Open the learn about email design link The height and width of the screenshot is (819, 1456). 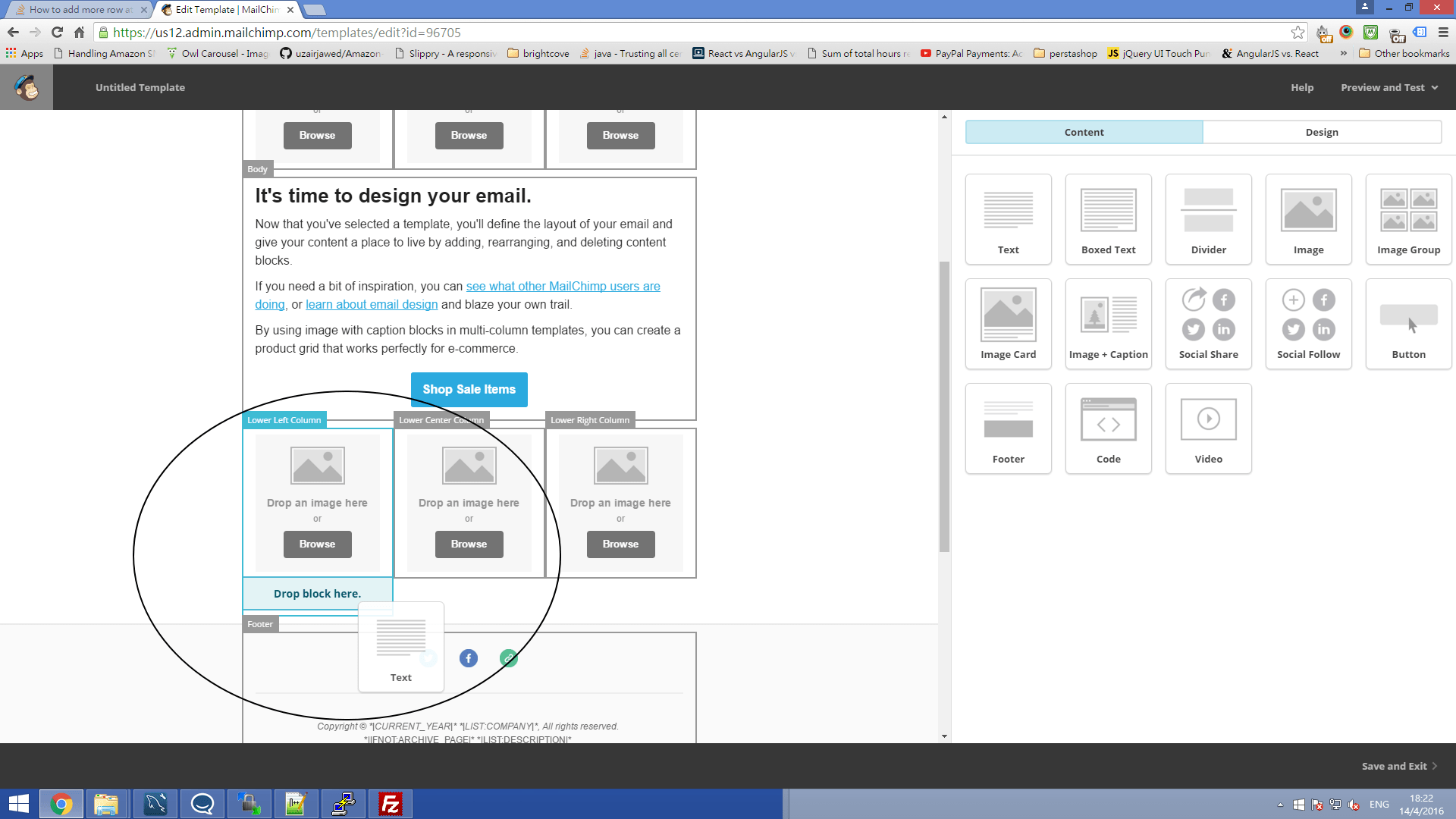372,304
